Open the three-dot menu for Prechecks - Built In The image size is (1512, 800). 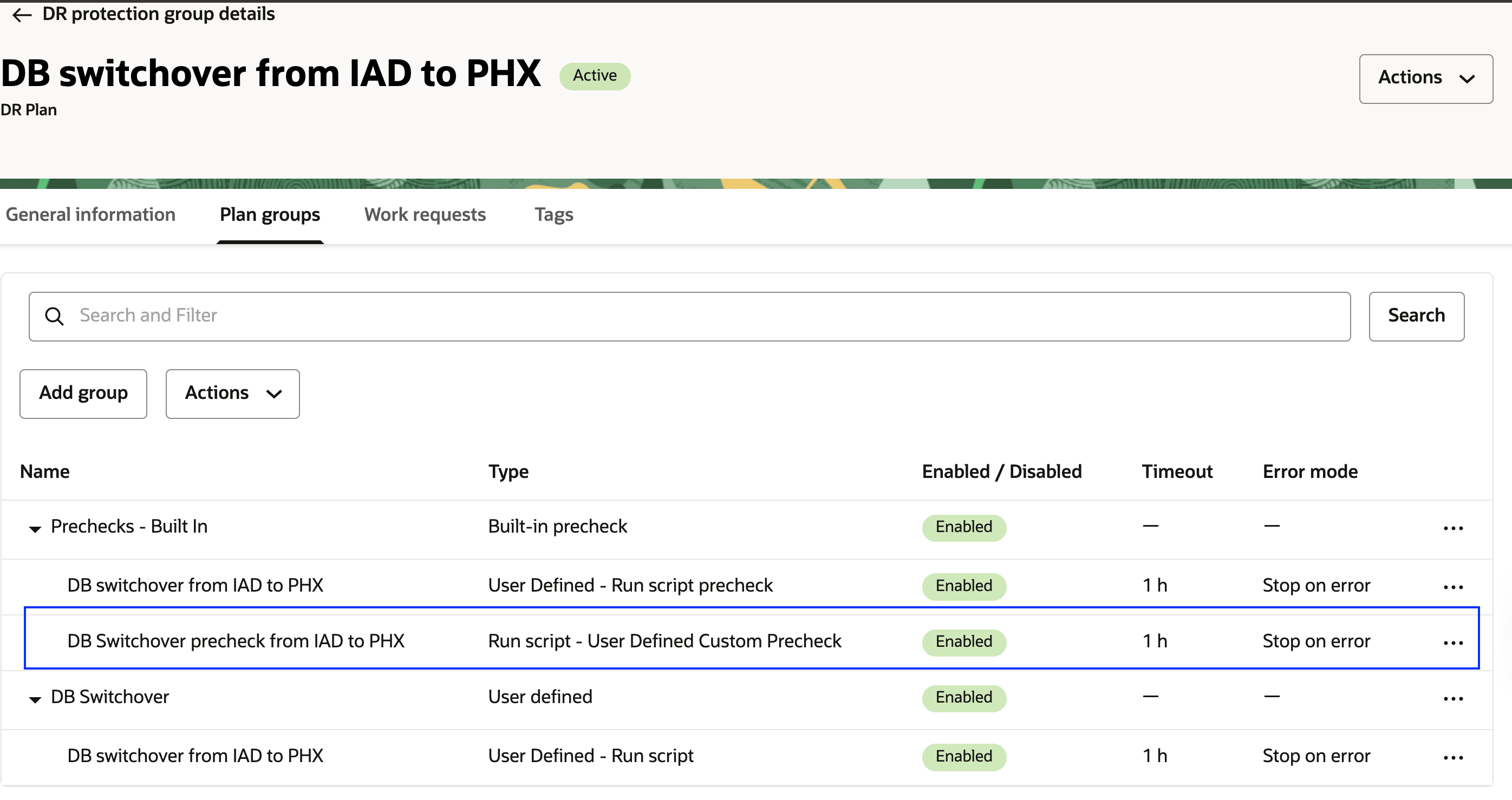pos(1453,527)
